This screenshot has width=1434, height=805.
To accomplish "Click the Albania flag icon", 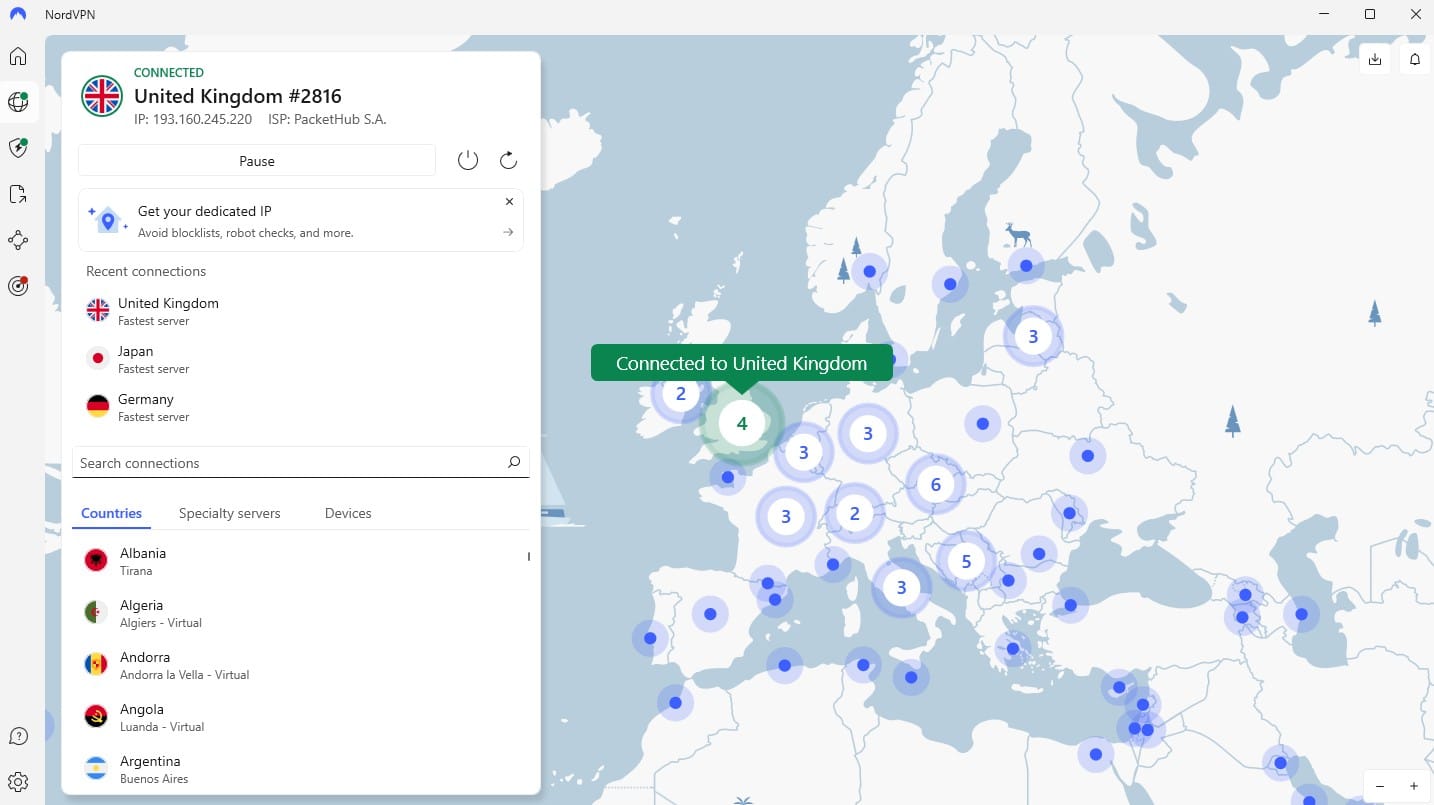I will [97, 560].
